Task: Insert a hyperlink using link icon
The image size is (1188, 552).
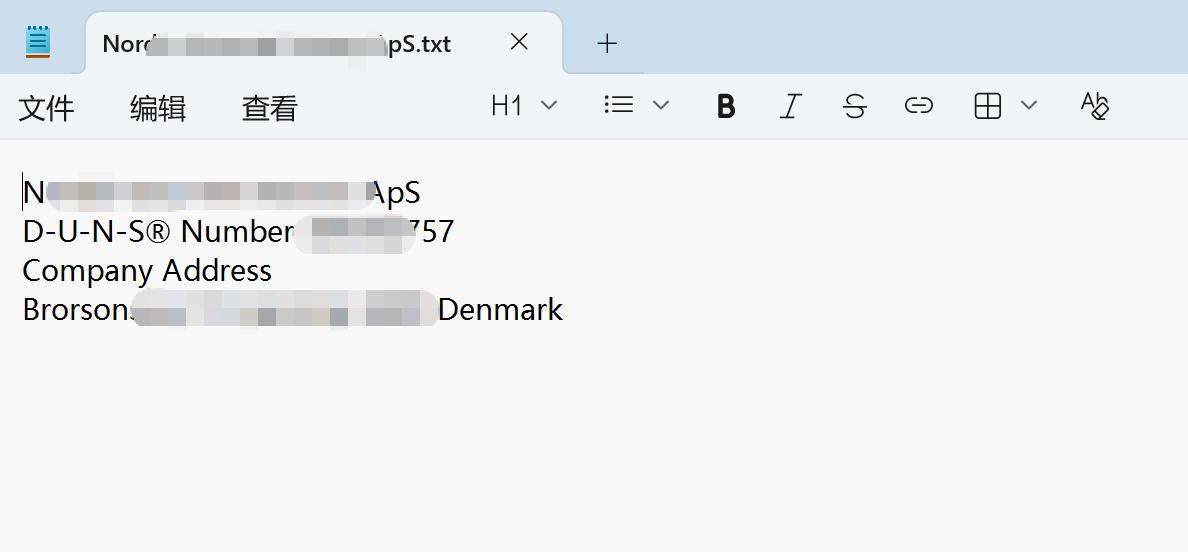Action: click(918, 106)
